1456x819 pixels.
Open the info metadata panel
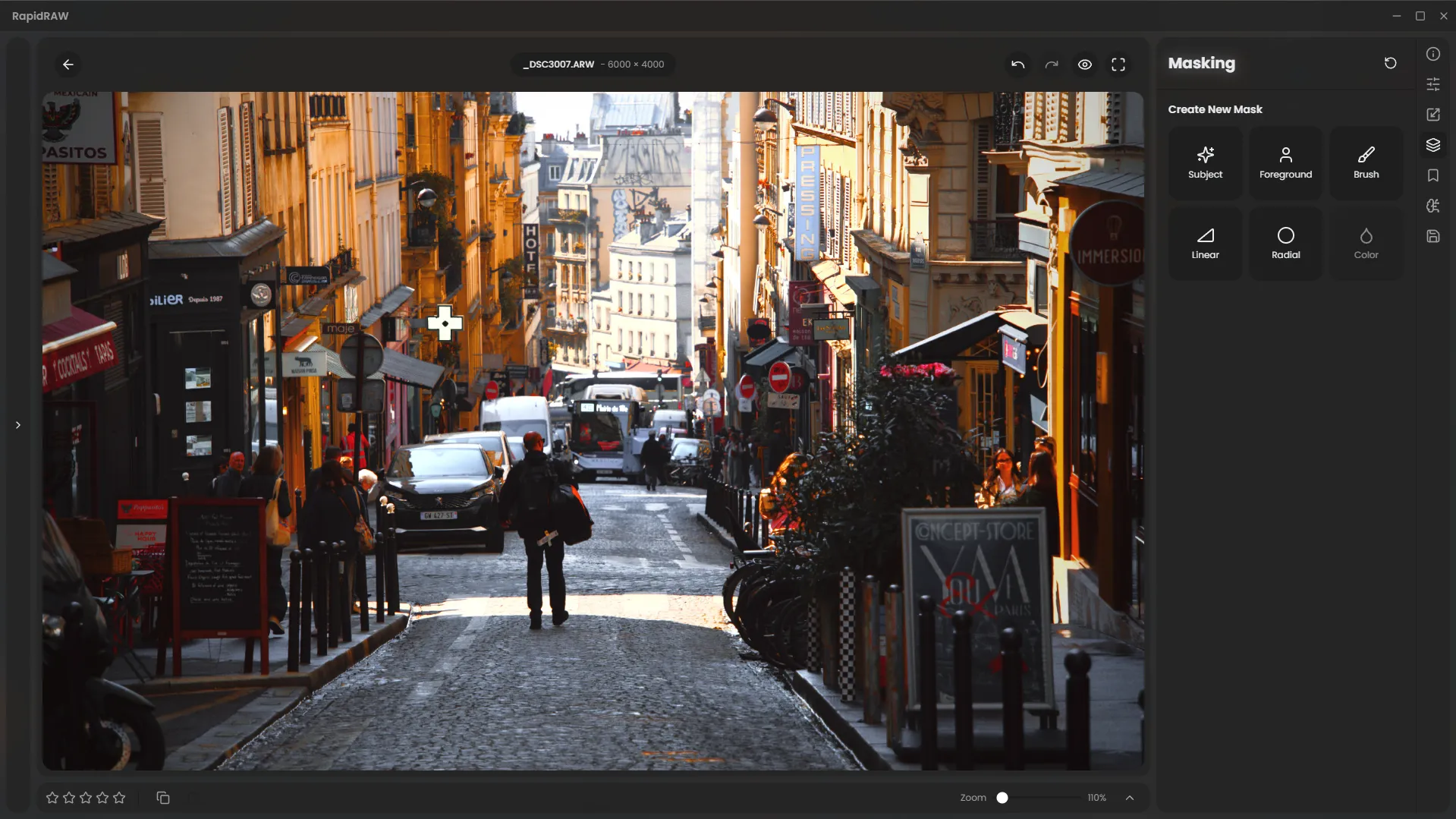click(x=1432, y=54)
